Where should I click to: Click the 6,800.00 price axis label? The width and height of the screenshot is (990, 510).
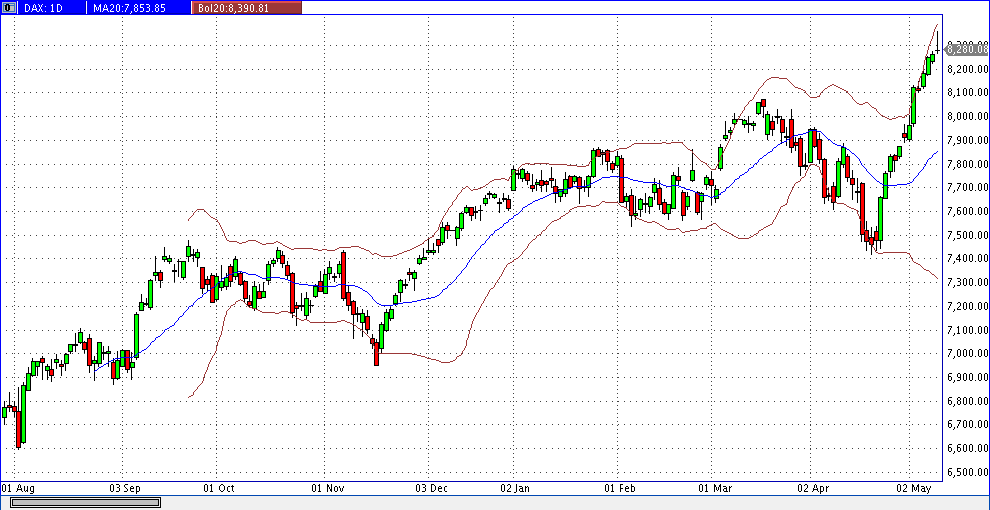click(x=968, y=401)
